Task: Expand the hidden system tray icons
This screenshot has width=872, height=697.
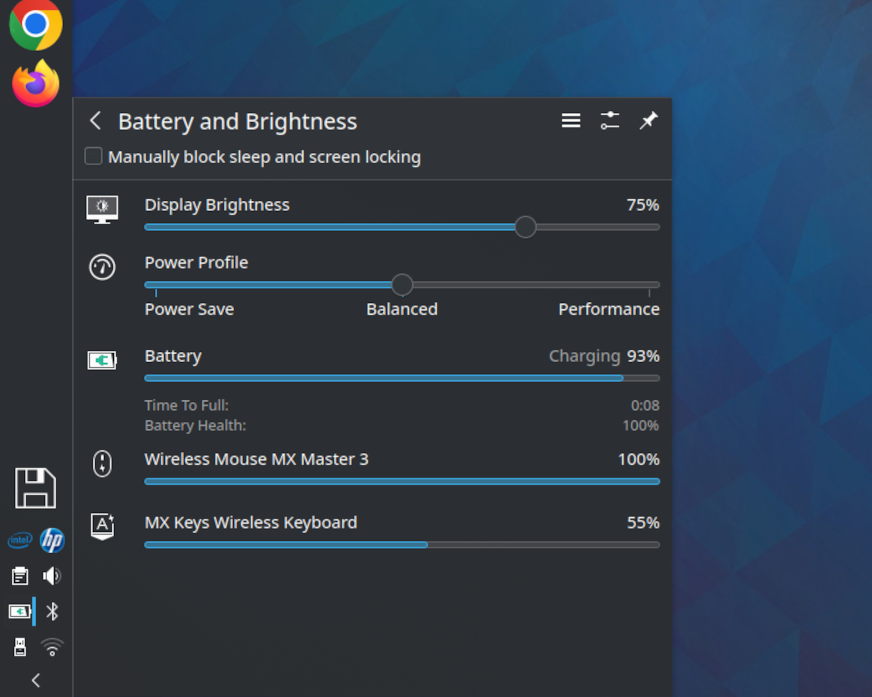Action: click(35, 681)
